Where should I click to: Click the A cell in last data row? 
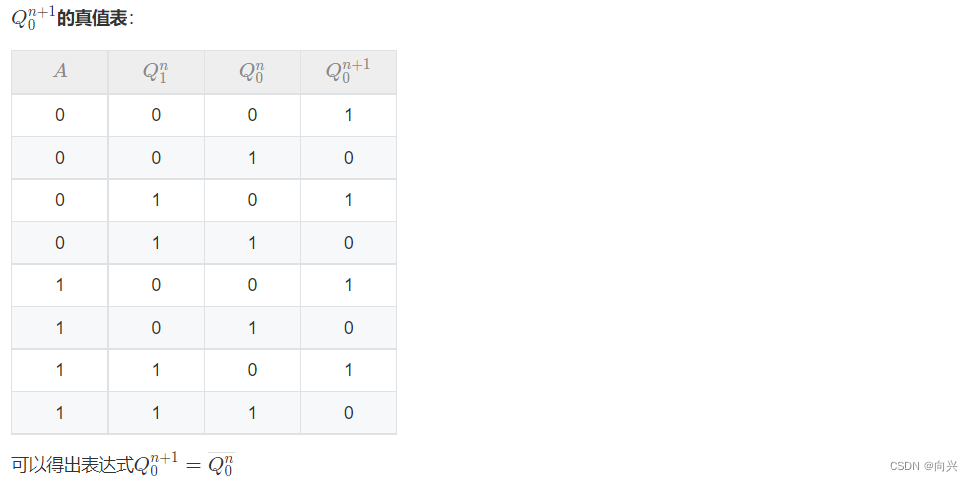60,413
